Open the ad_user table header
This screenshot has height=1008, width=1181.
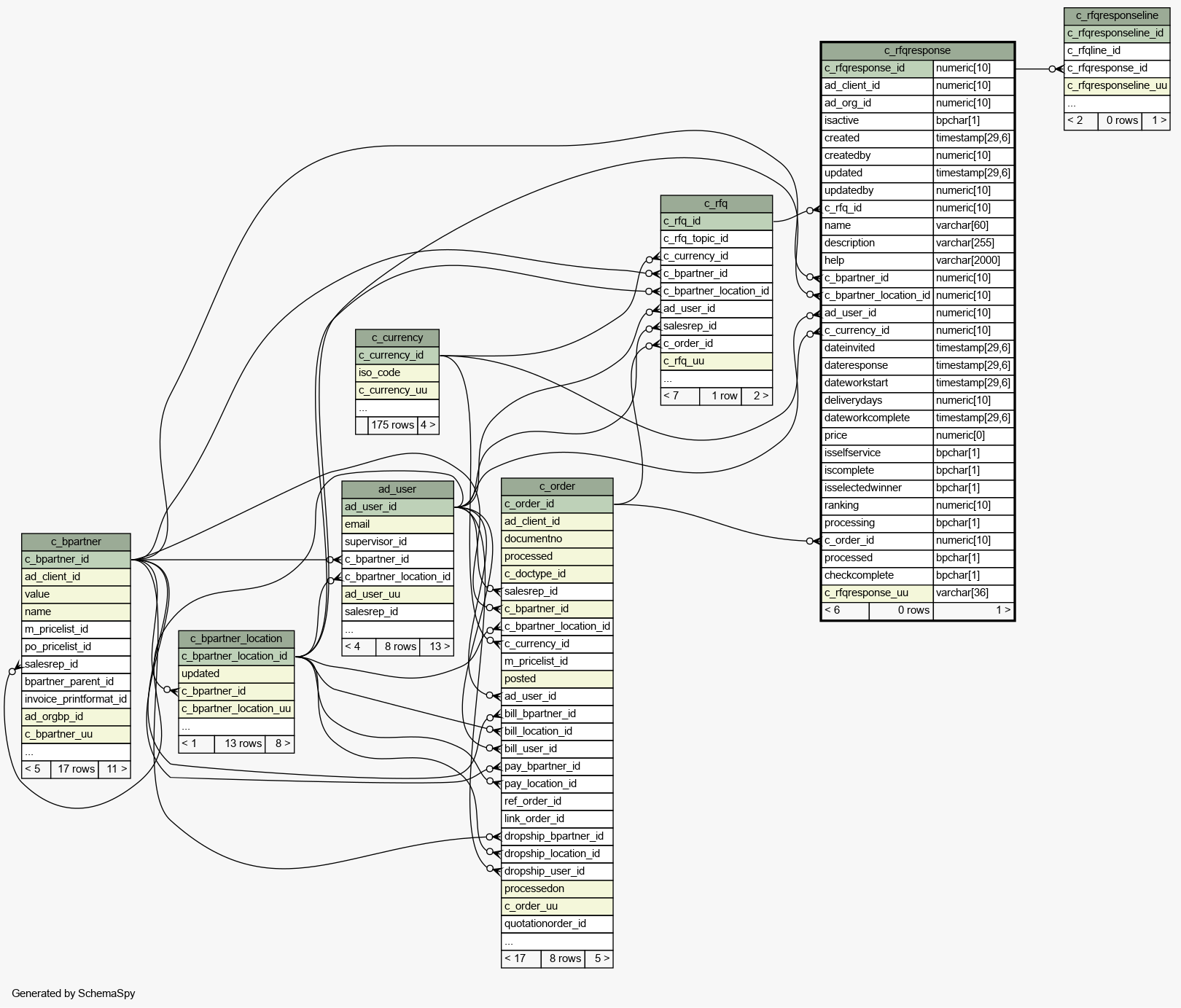(x=397, y=489)
